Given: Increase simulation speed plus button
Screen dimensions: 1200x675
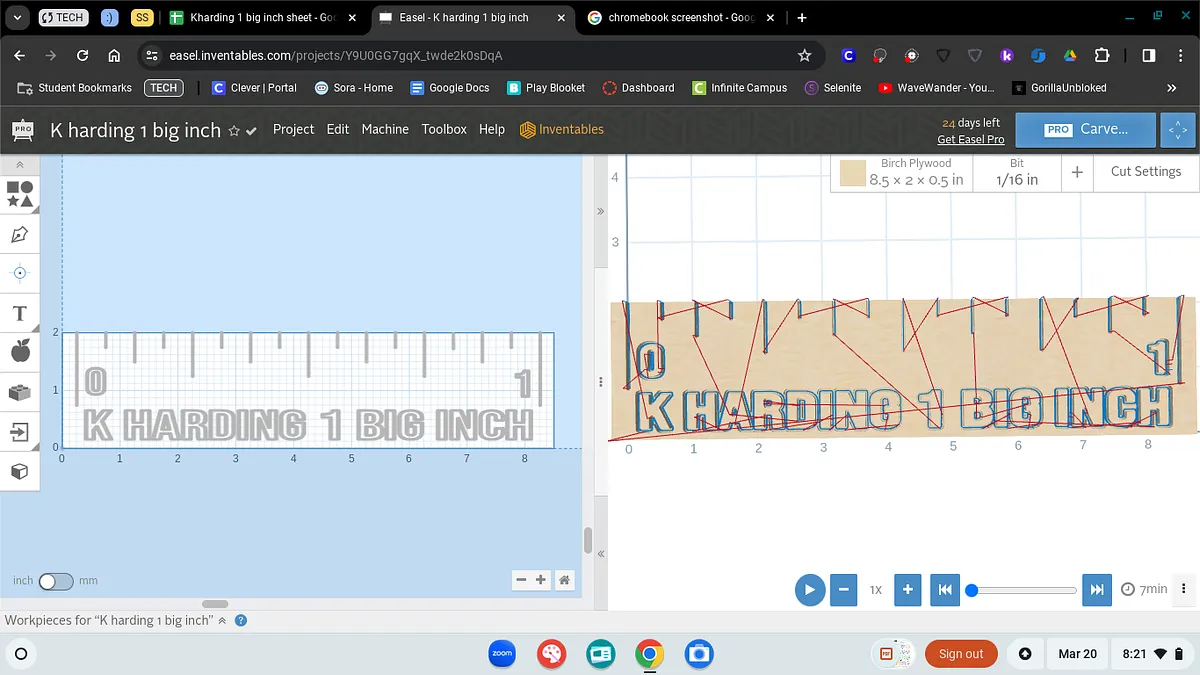Looking at the screenshot, I should pyautogui.click(x=907, y=590).
